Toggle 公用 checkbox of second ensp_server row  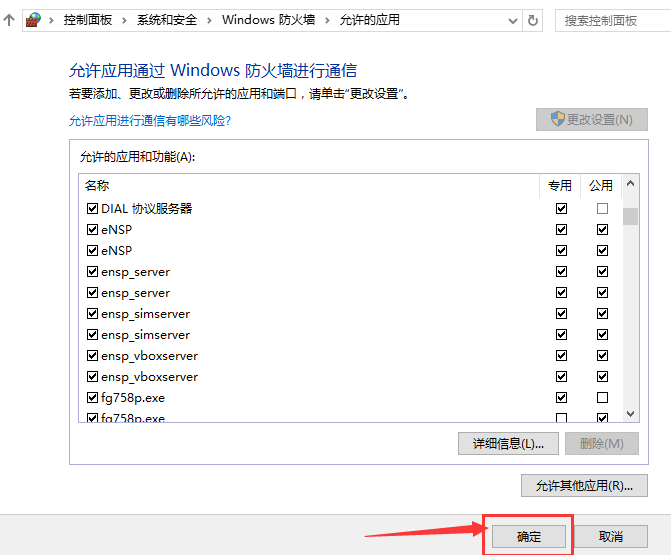602,292
